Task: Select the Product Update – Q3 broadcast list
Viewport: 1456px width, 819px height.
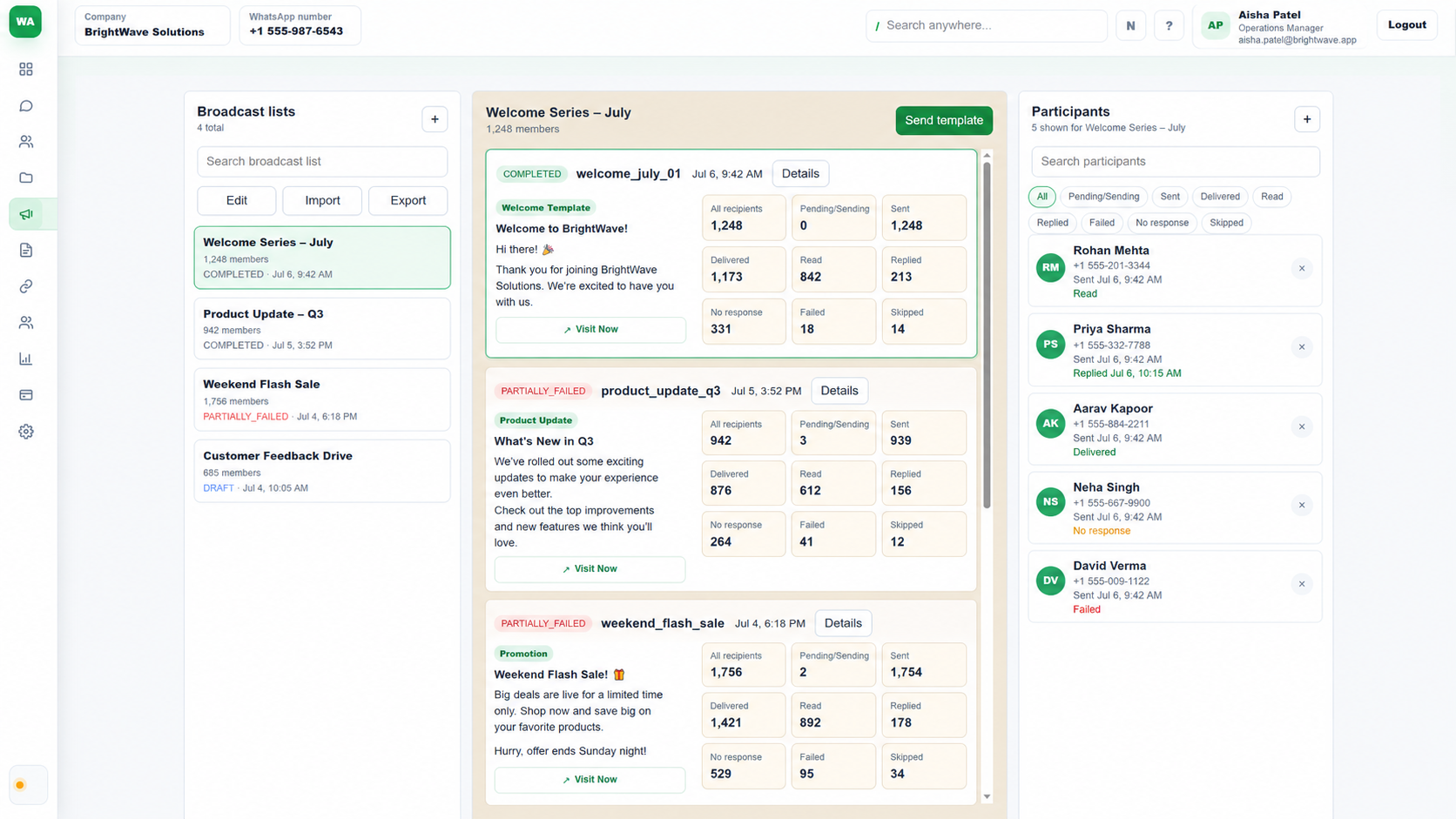Action: pyautogui.click(x=322, y=329)
